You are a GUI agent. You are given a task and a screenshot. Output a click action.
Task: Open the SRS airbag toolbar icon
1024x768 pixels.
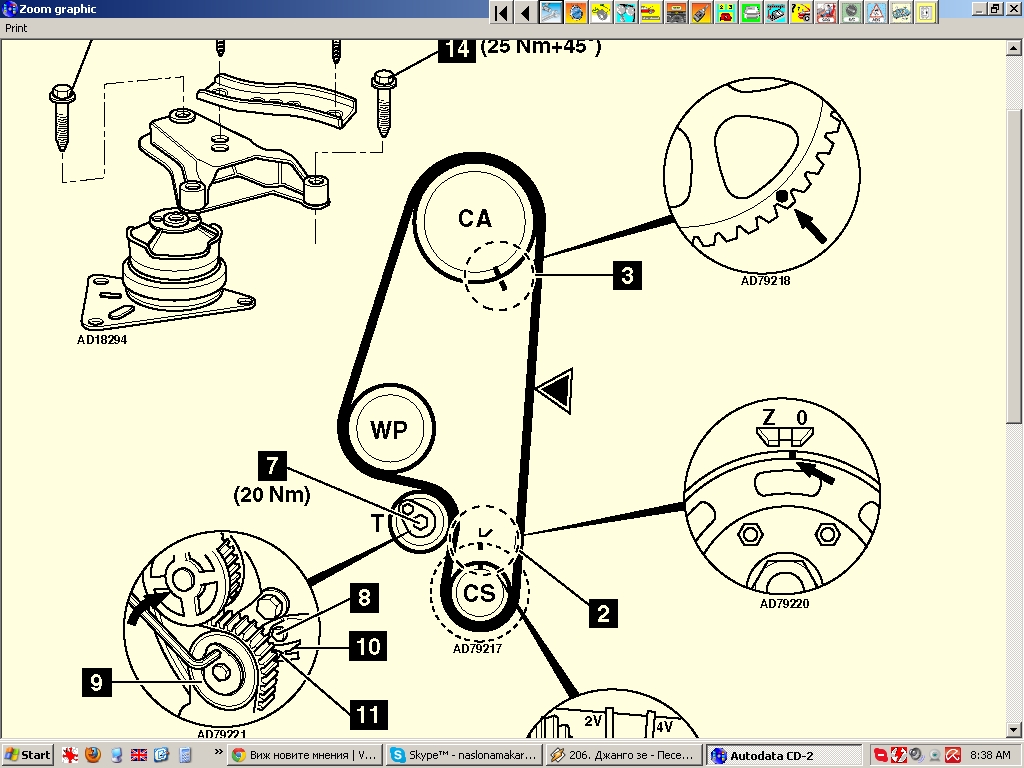tap(826, 12)
